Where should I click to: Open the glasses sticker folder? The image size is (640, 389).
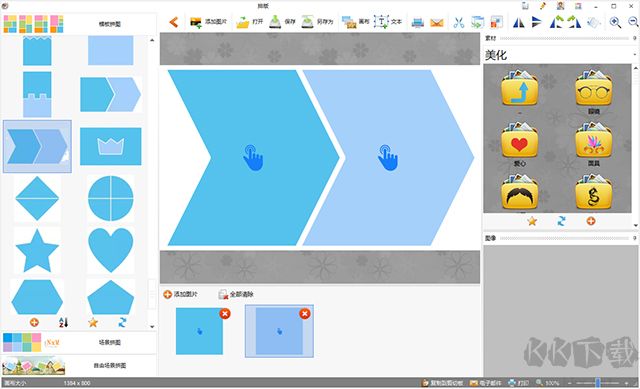click(593, 89)
